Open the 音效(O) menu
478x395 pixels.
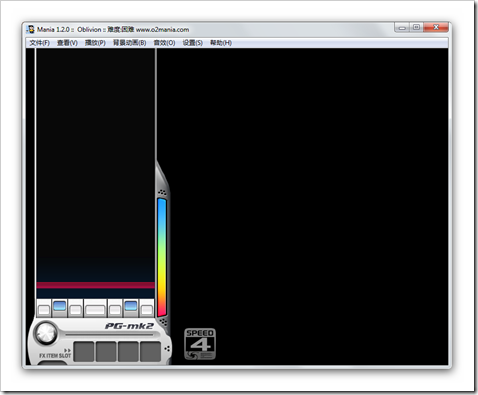[x=164, y=43]
